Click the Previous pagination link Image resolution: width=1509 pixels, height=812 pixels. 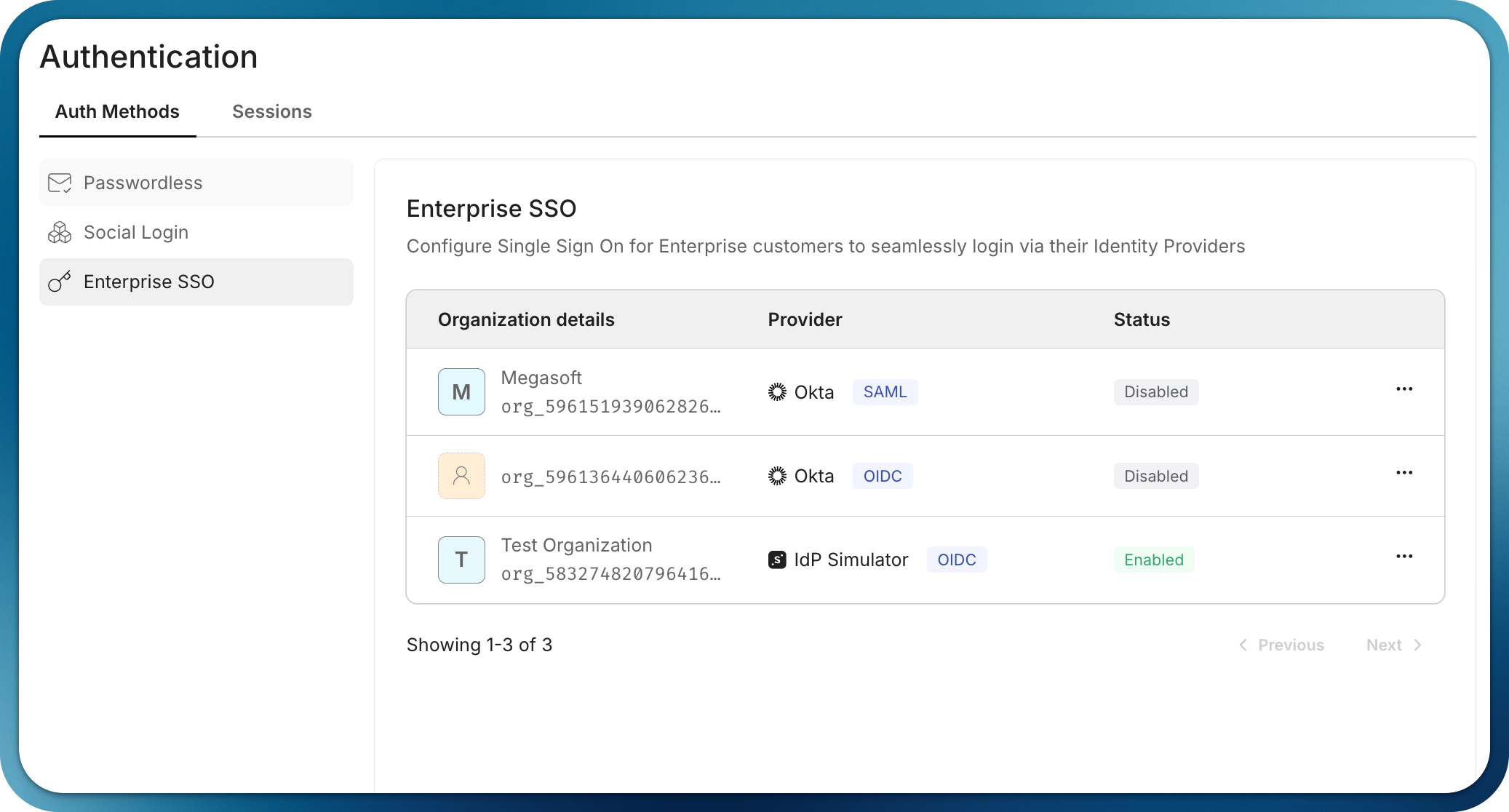[1290, 645]
